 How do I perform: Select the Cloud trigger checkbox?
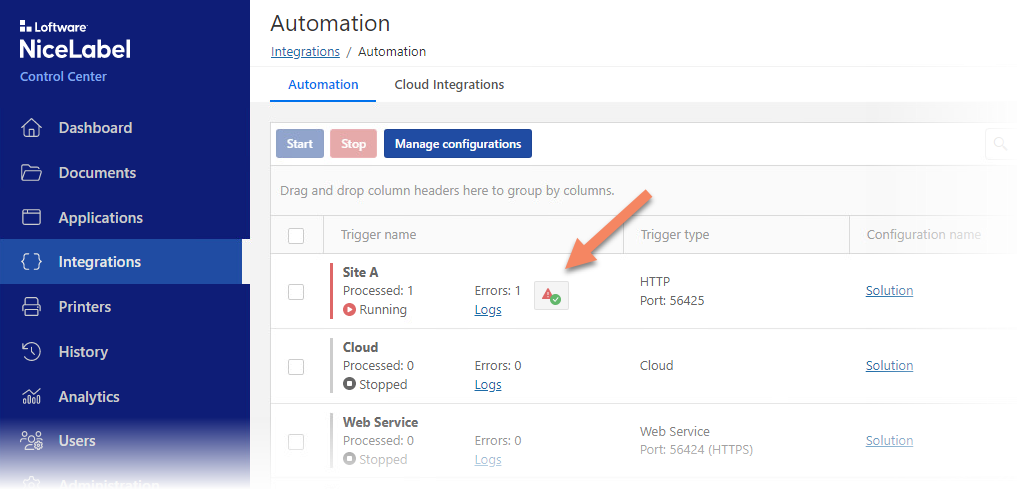click(x=296, y=367)
